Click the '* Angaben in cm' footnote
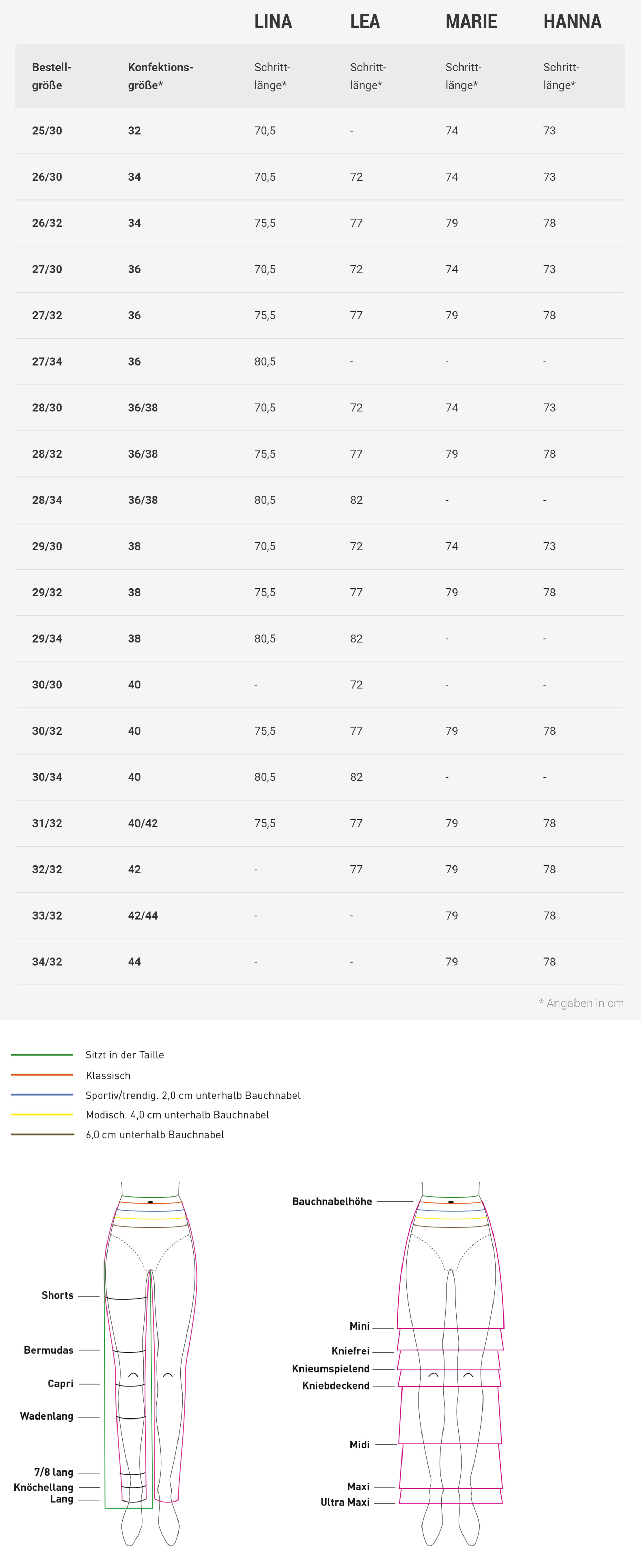The height and width of the screenshot is (1568, 641). click(x=581, y=1003)
